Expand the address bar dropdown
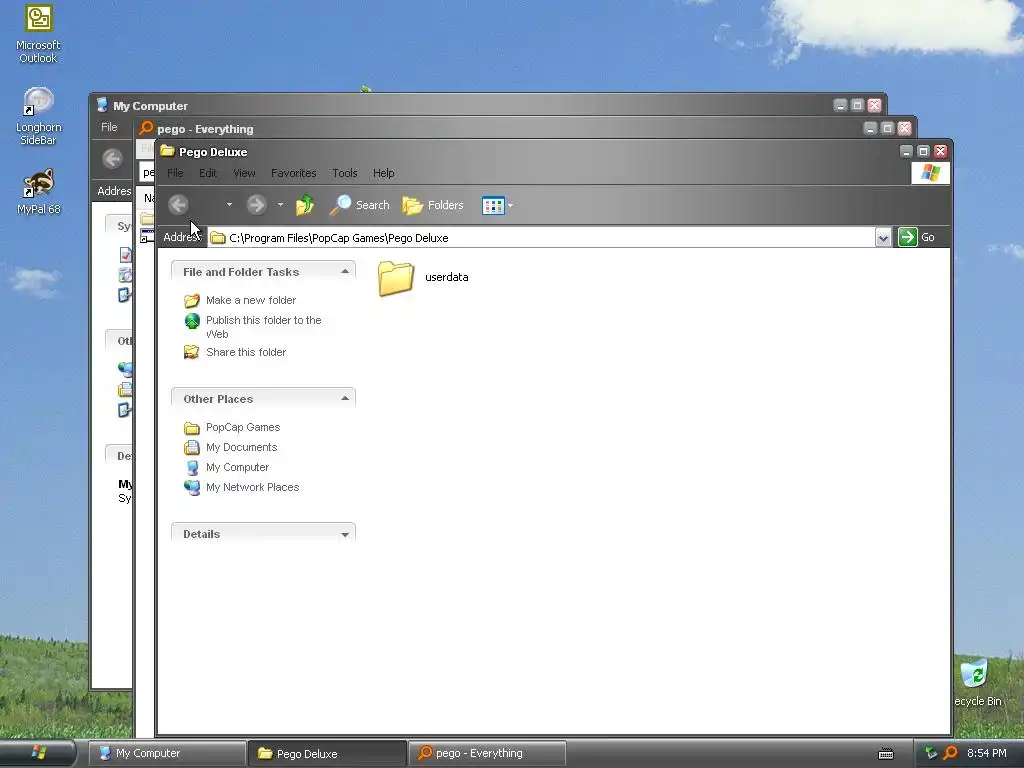This screenshot has width=1024, height=768. pos(883,238)
